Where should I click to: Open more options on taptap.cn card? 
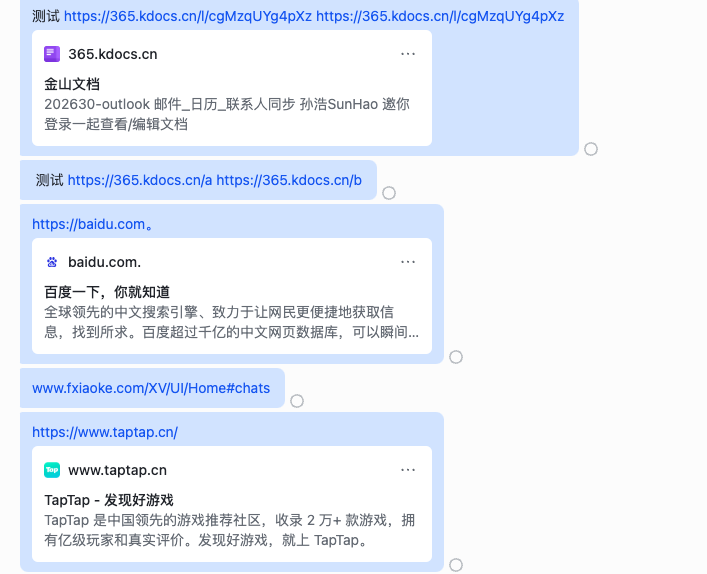pos(408,470)
